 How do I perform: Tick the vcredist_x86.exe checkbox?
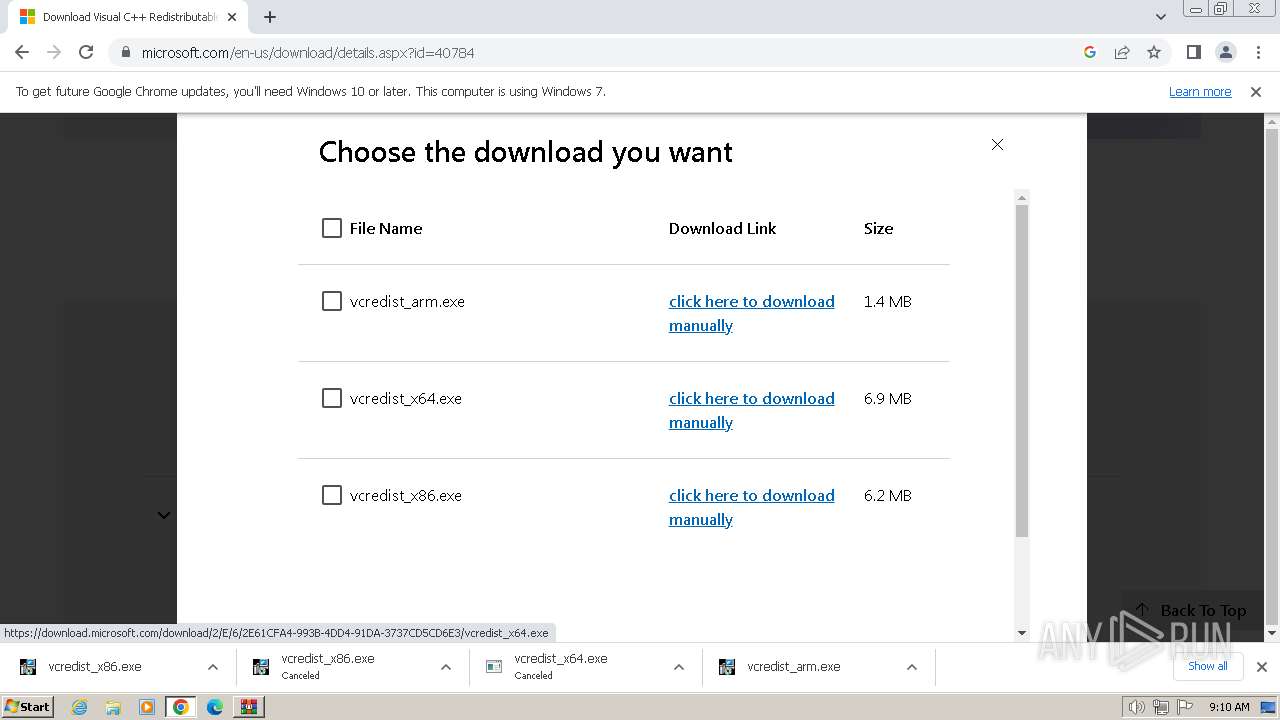pos(332,495)
